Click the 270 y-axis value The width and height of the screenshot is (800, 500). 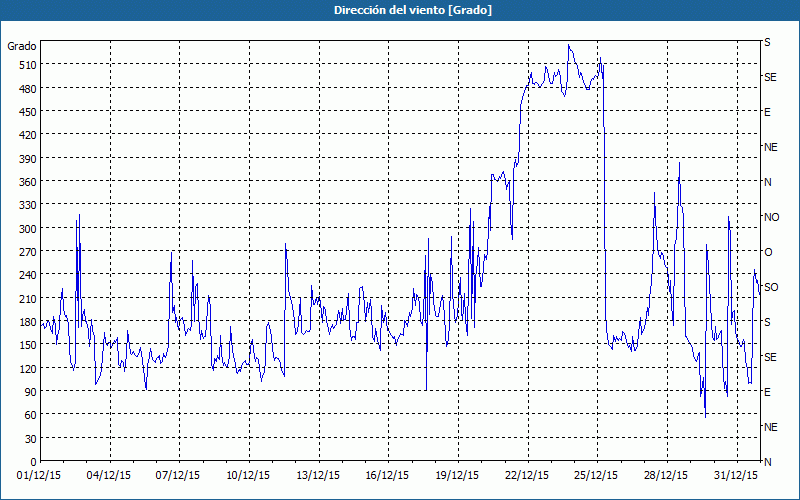point(28,252)
